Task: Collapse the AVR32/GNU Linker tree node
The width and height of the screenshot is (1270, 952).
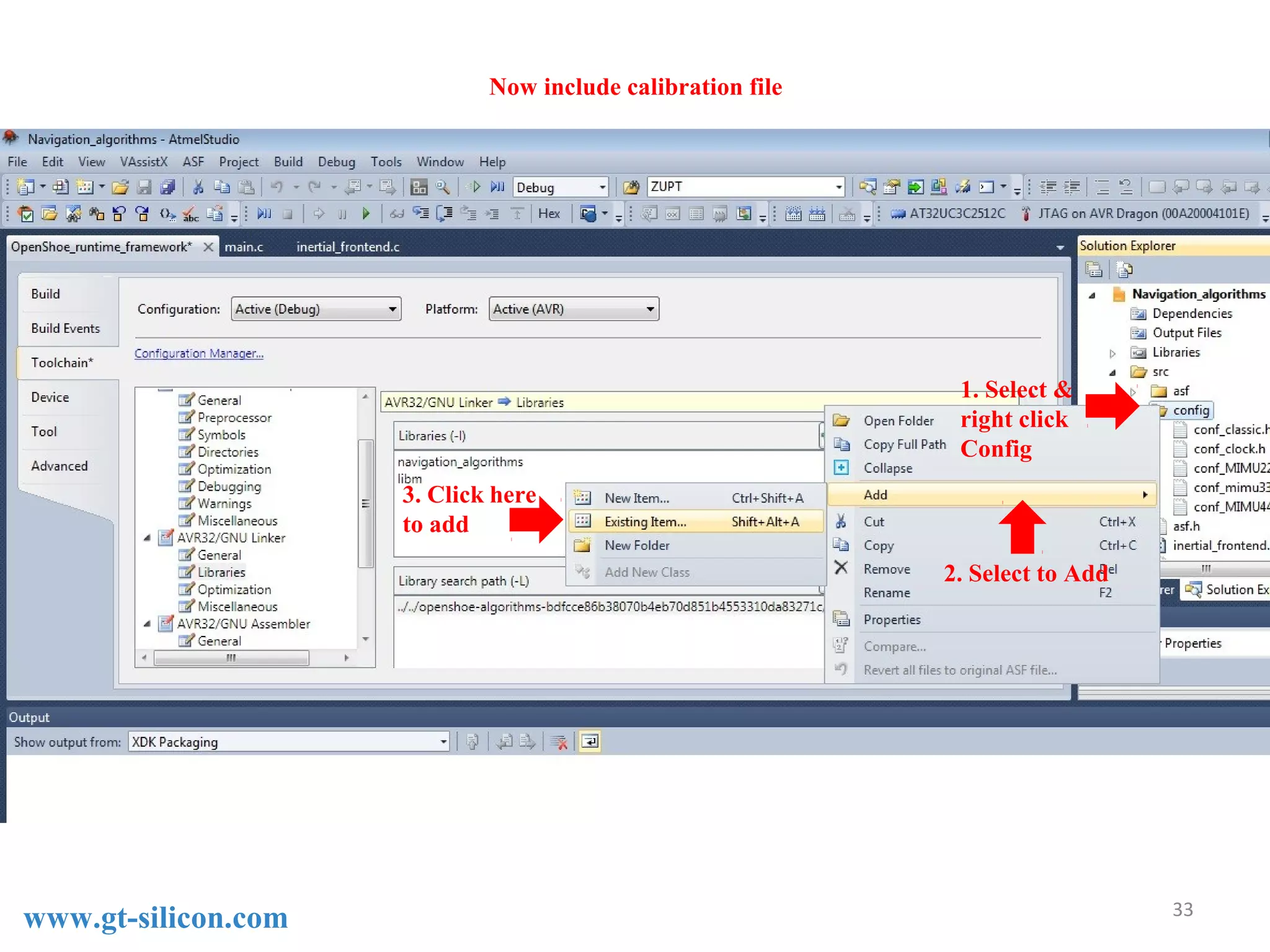Action: (148, 538)
